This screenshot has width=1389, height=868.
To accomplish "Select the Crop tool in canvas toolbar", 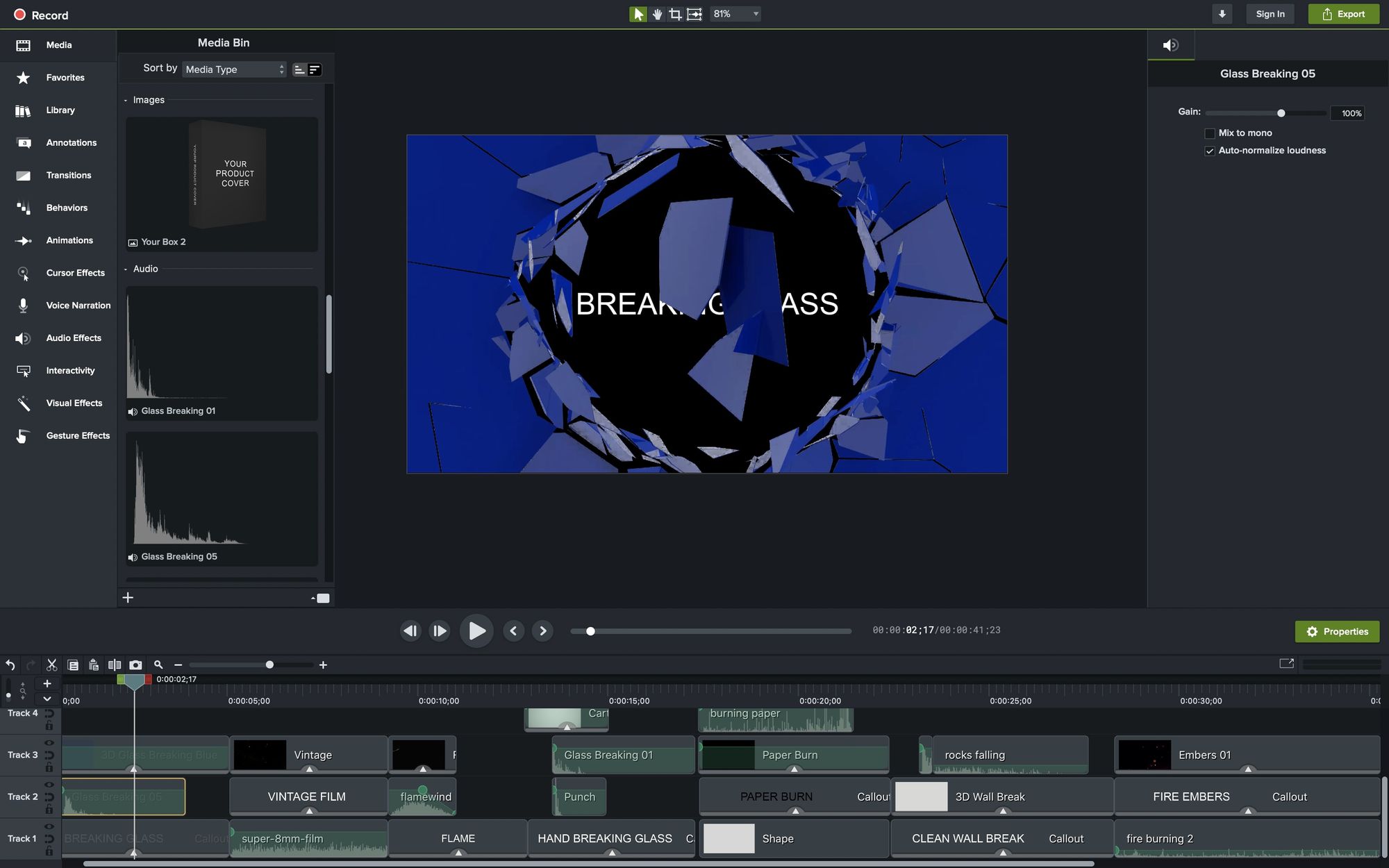I will (x=675, y=14).
